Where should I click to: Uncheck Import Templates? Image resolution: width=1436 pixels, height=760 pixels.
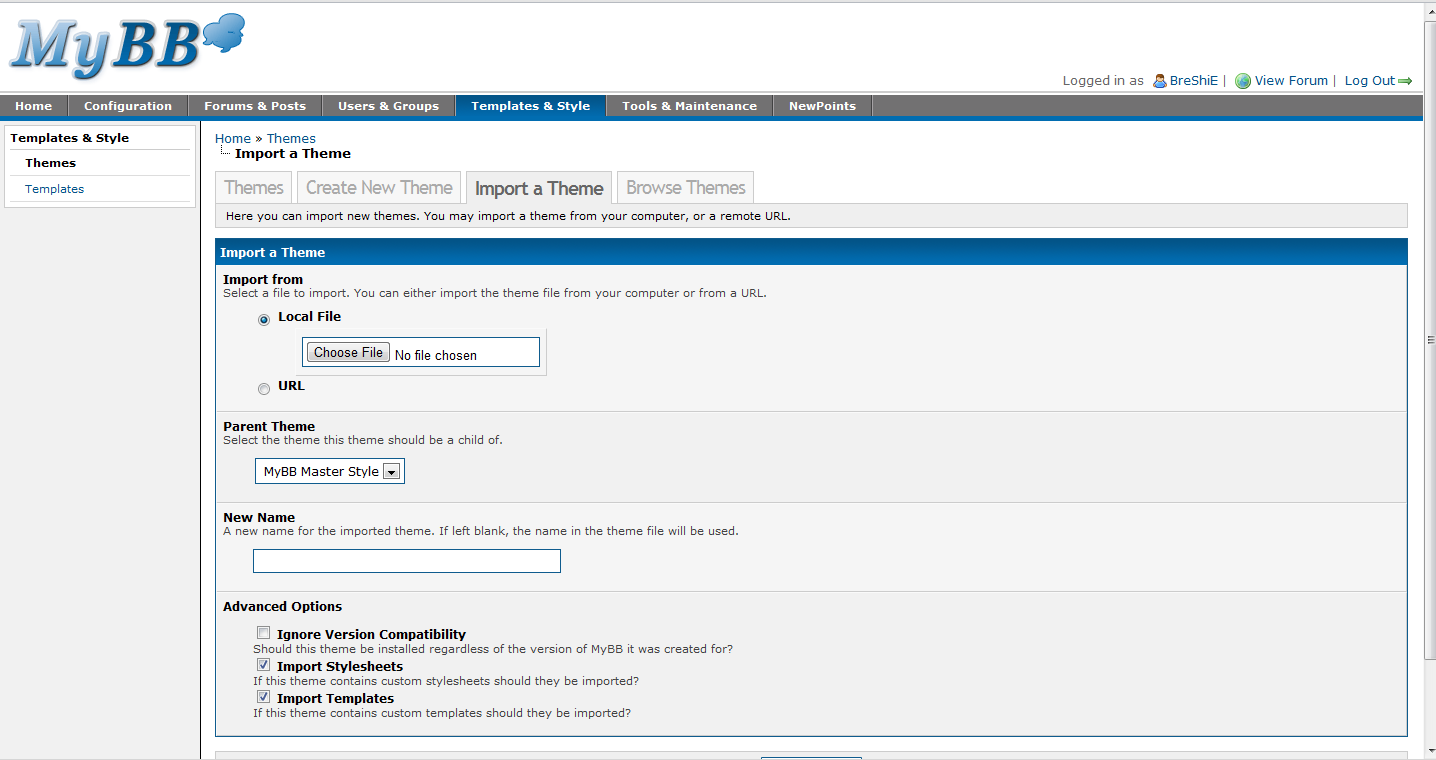pos(263,696)
